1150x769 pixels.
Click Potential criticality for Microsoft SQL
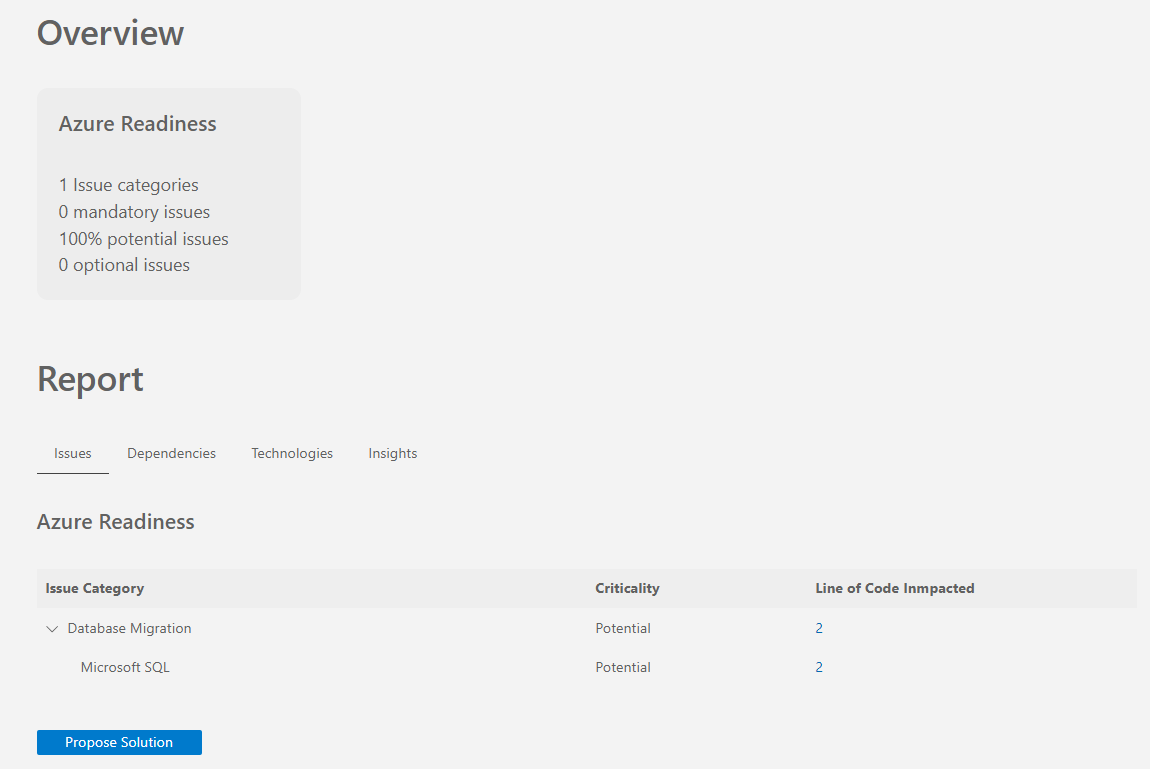[623, 667]
